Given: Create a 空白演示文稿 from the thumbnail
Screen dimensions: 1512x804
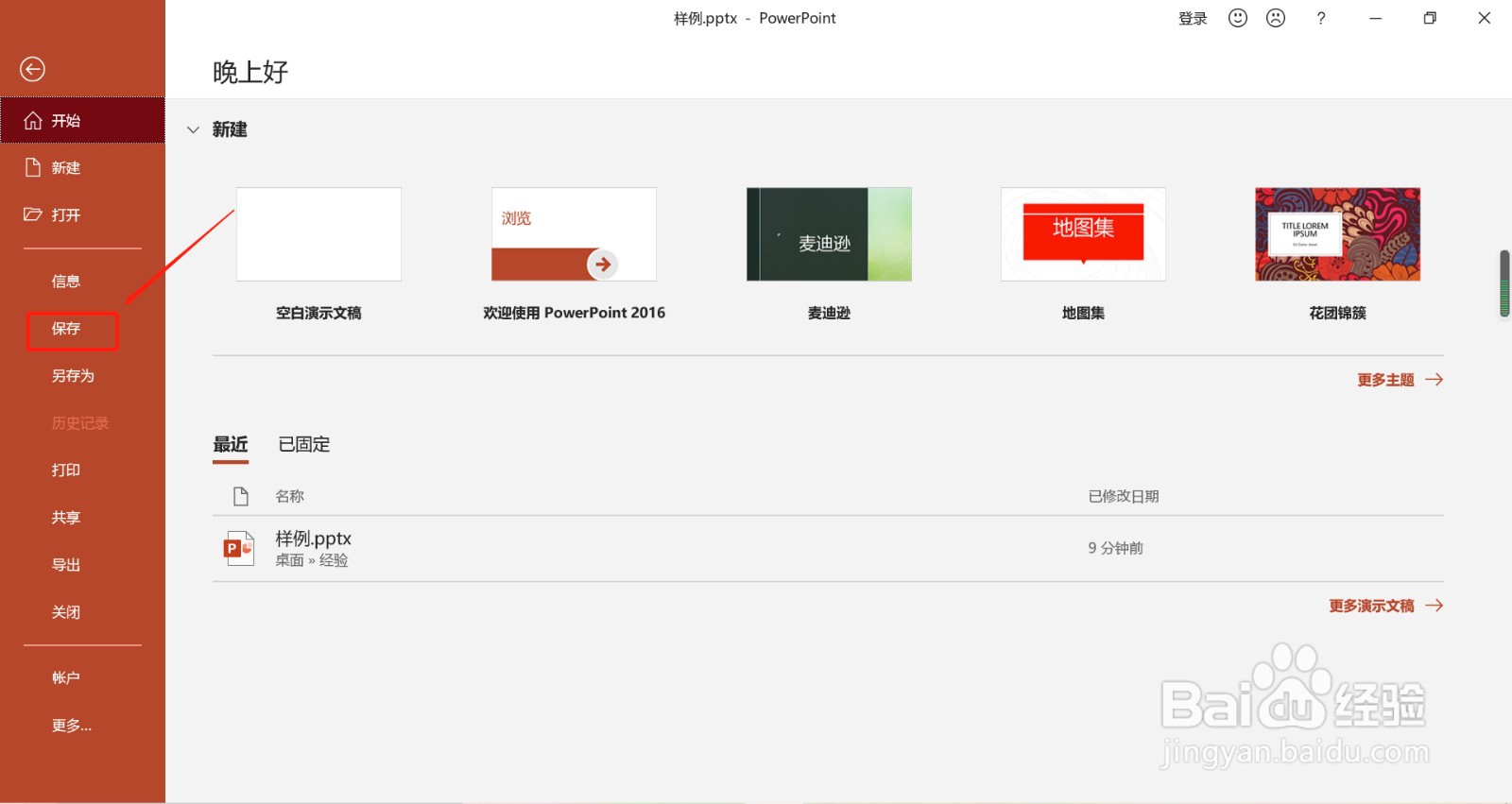Looking at the screenshot, I should (x=318, y=234).
